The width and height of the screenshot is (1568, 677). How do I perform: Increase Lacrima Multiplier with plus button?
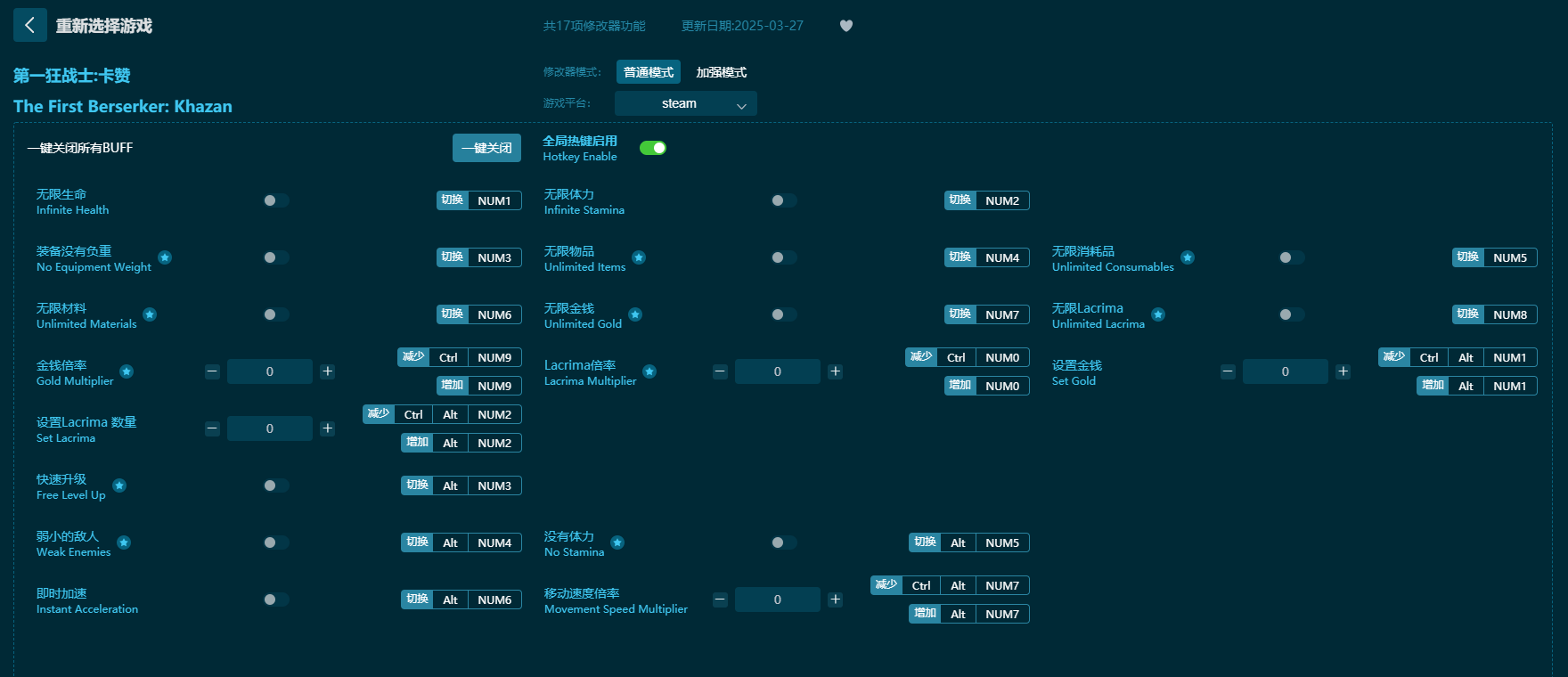pos(836,371)
